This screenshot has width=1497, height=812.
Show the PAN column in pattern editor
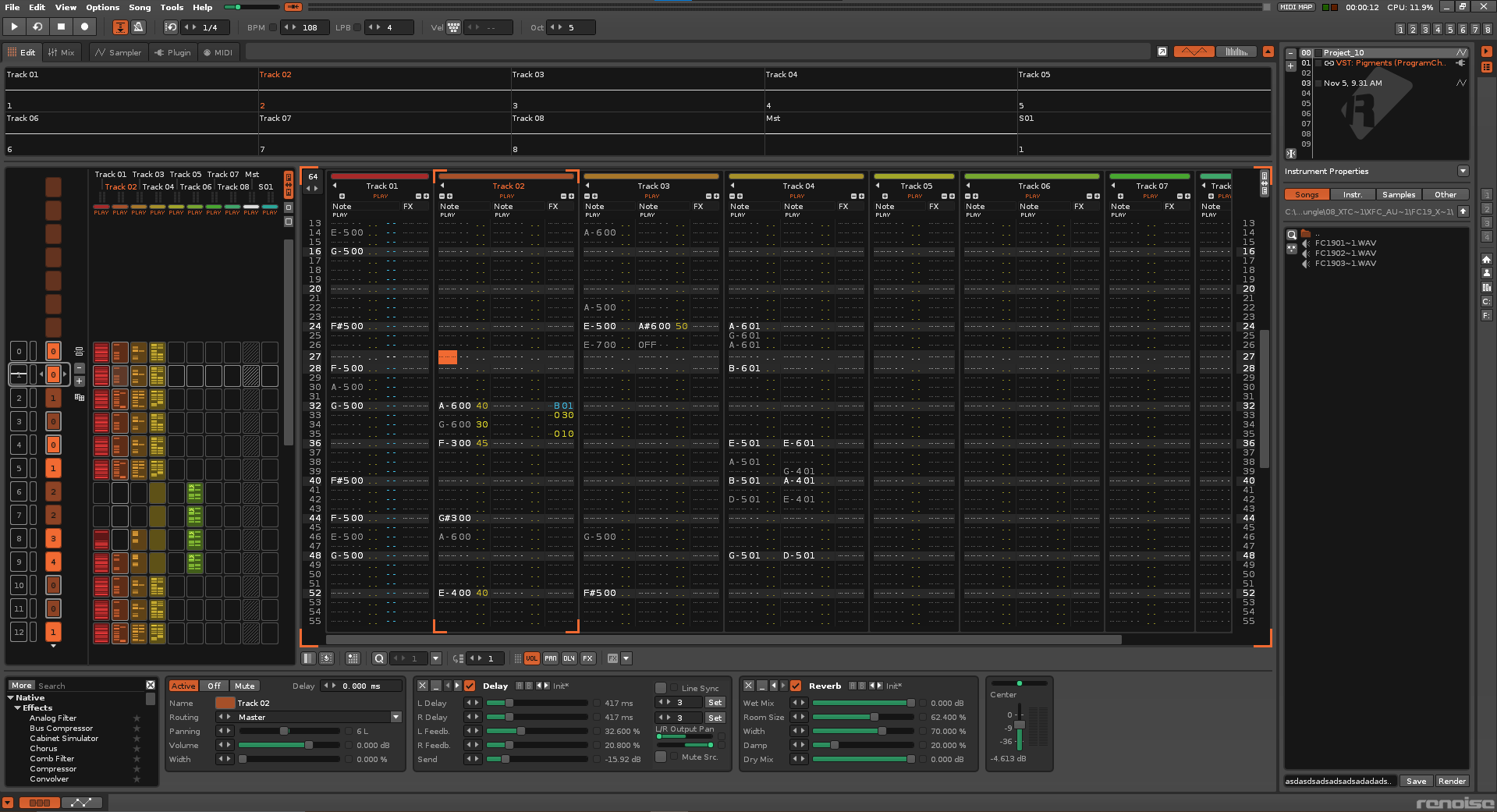(551, 658)
